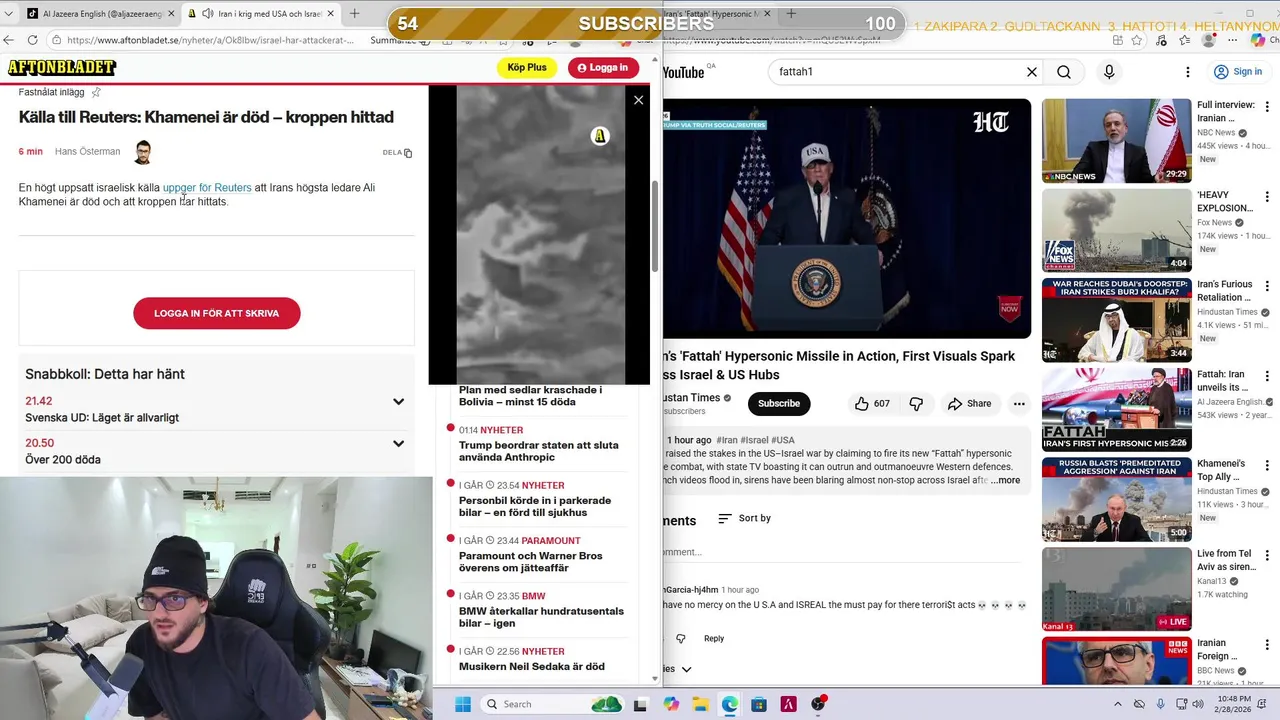Switch to the Al Jazeera English TikTok tab
1280x720 pixels.
click(x=100, y=14)
